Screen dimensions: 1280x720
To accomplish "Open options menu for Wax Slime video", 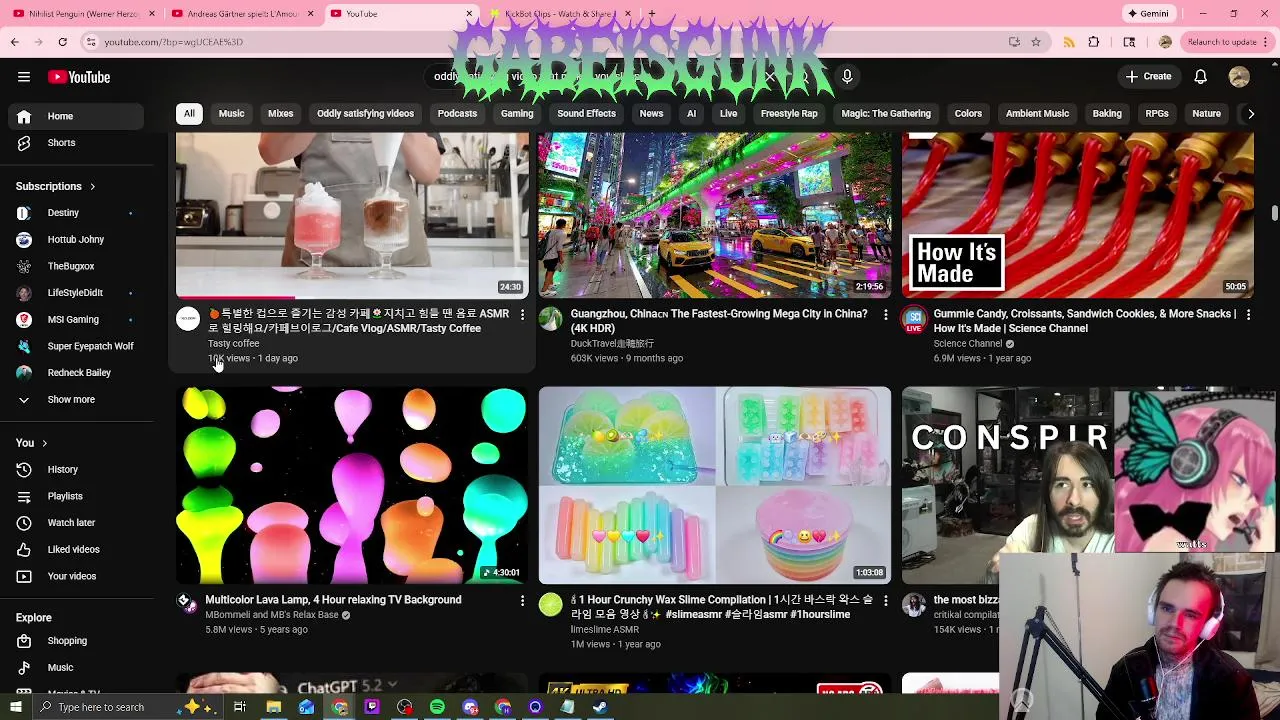I will 885,601.
